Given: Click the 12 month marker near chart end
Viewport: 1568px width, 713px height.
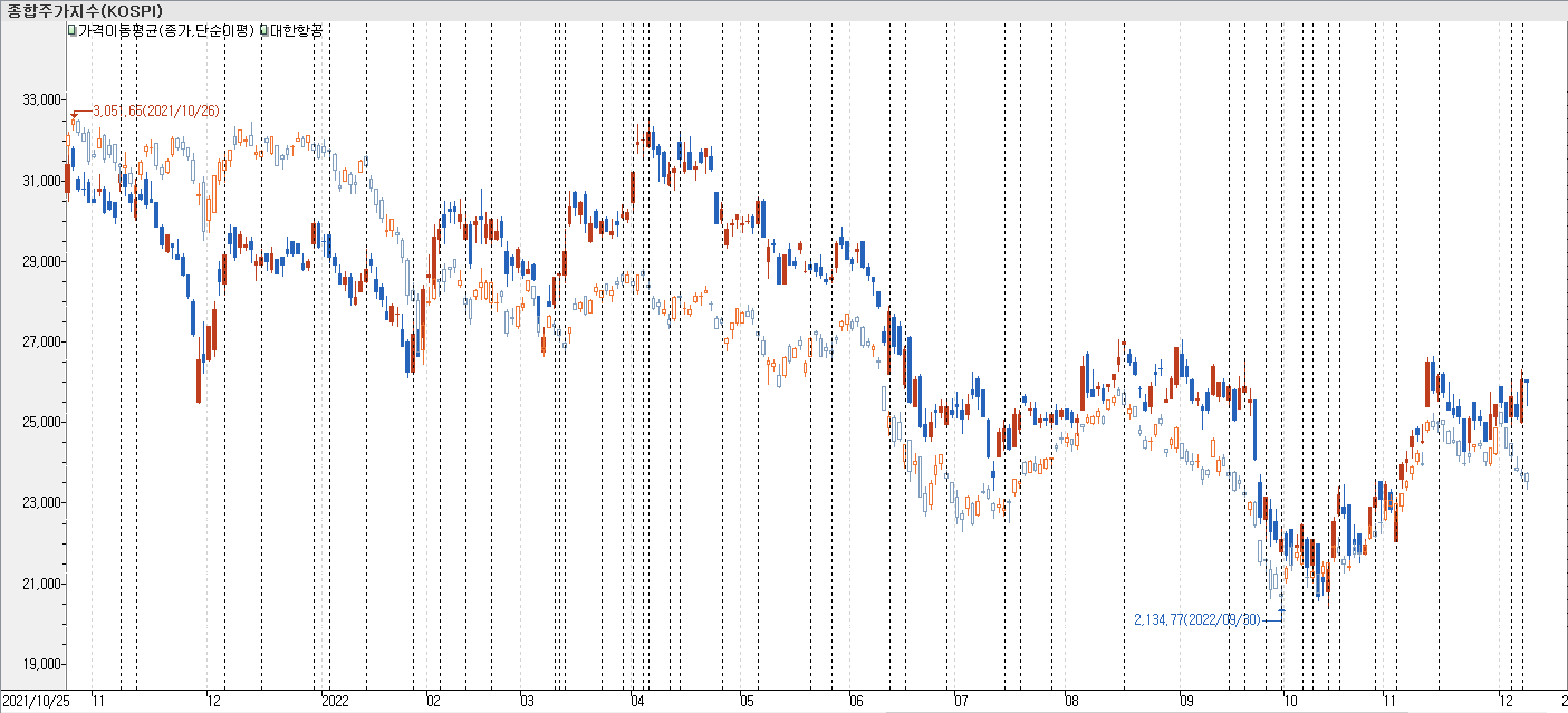Looking at the screenshot, I should coord(1506,701).
